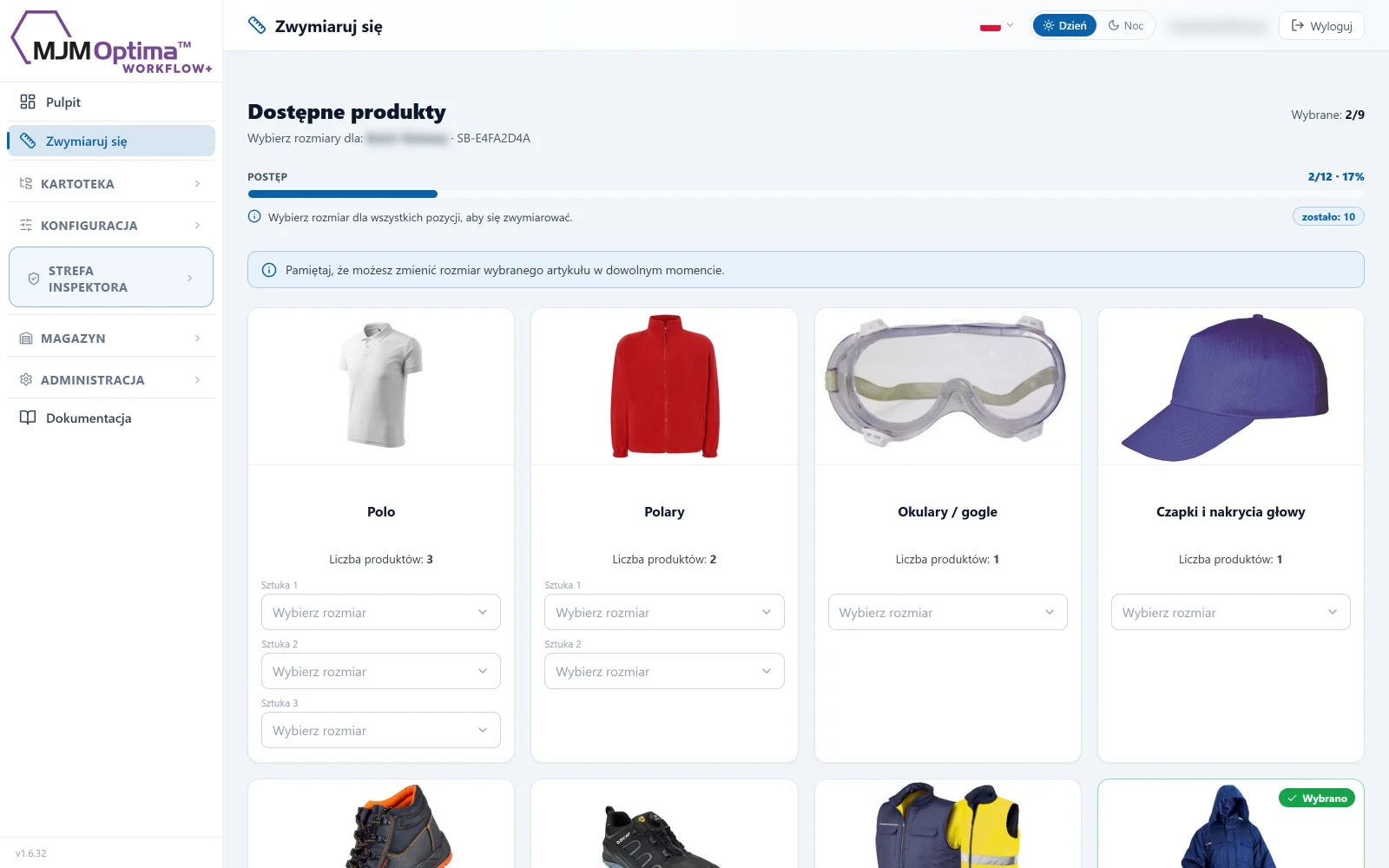Expand the KARTOTEKA menu section
This screenshot has height=868, width=1389.
tap(111, 183)
